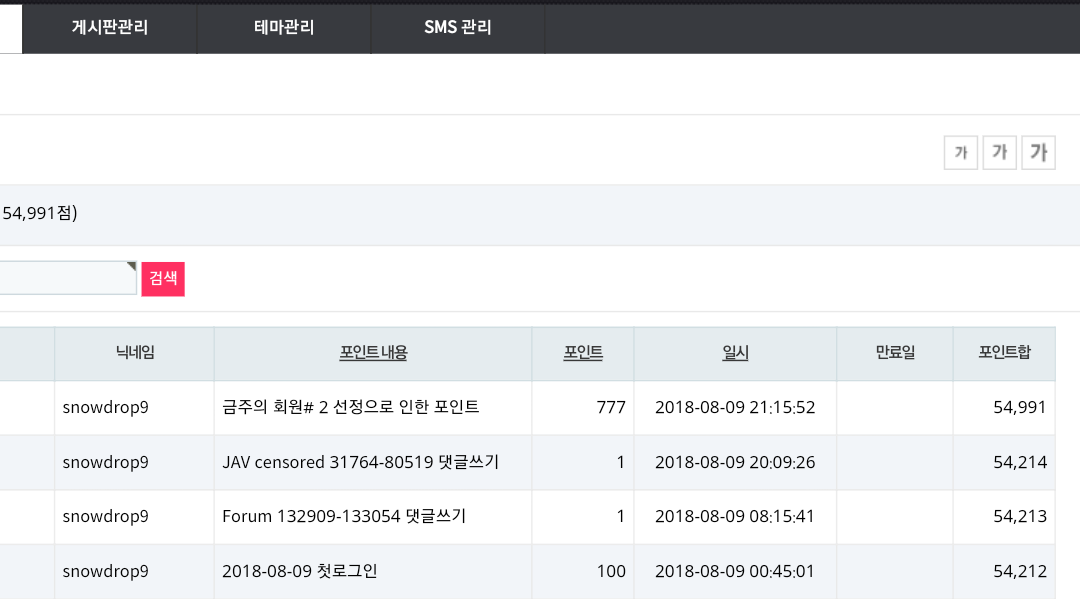Sort table by 포인트 내용 column

click(373, 353)
